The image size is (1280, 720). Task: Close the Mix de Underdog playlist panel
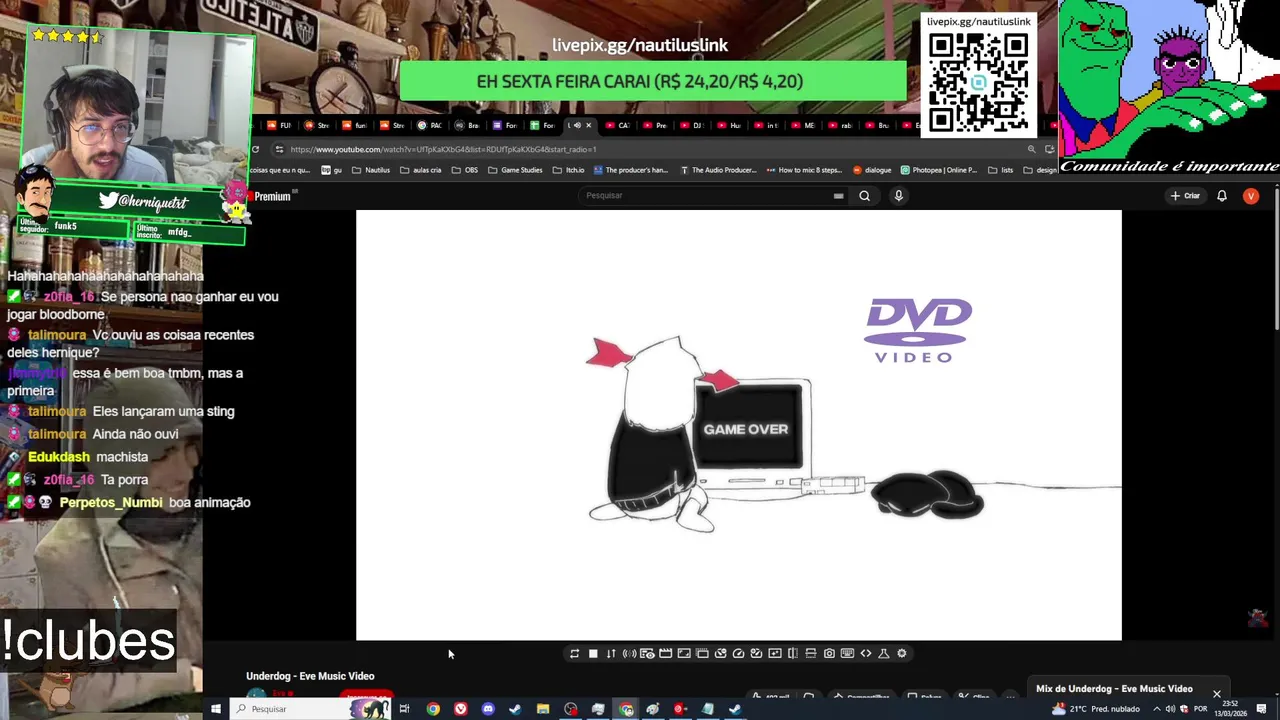pyautogui.click(x=1216, y=693)
